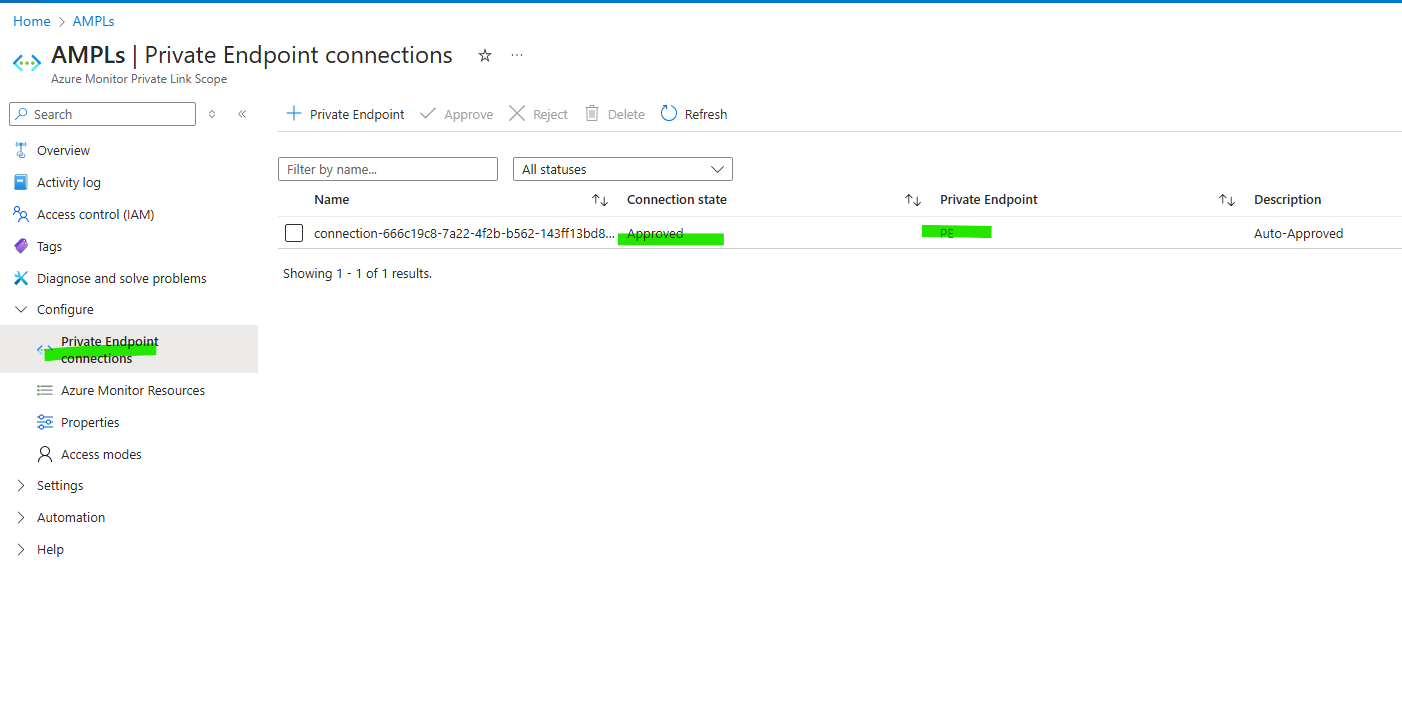
Task: Open Access modes menu item
Action: pyautogui.click(x=101, y=454)
